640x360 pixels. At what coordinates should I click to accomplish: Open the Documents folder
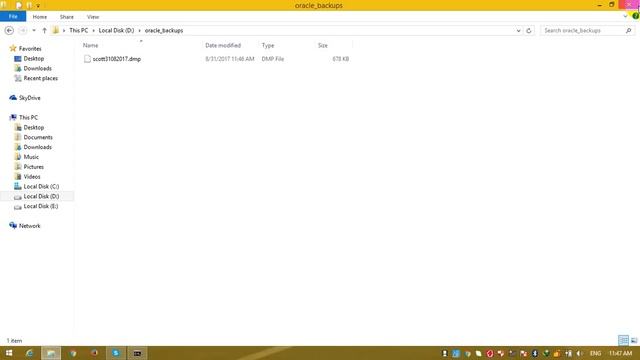38,138
